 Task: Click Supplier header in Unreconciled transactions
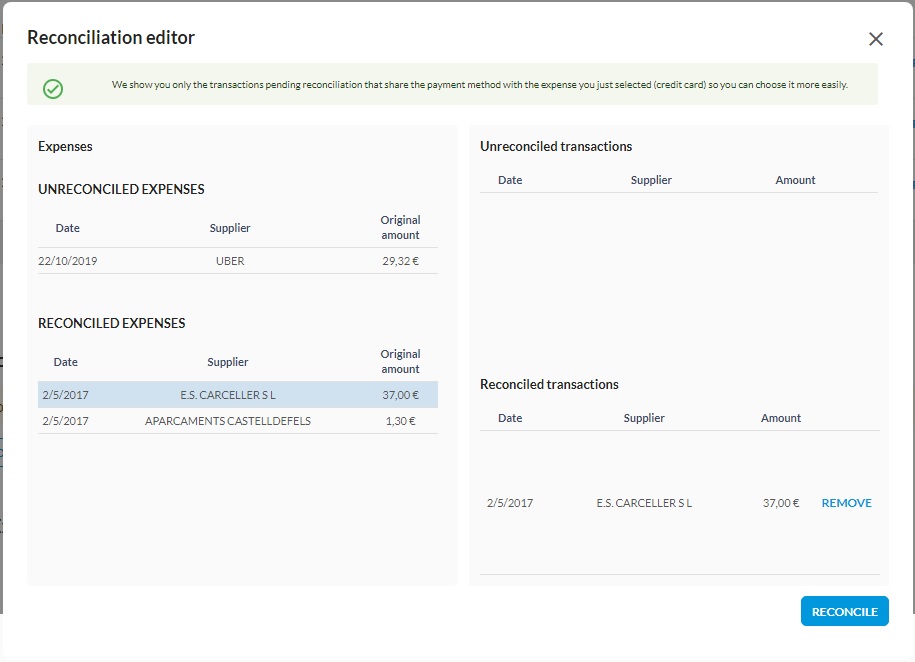tap(651, 180)
